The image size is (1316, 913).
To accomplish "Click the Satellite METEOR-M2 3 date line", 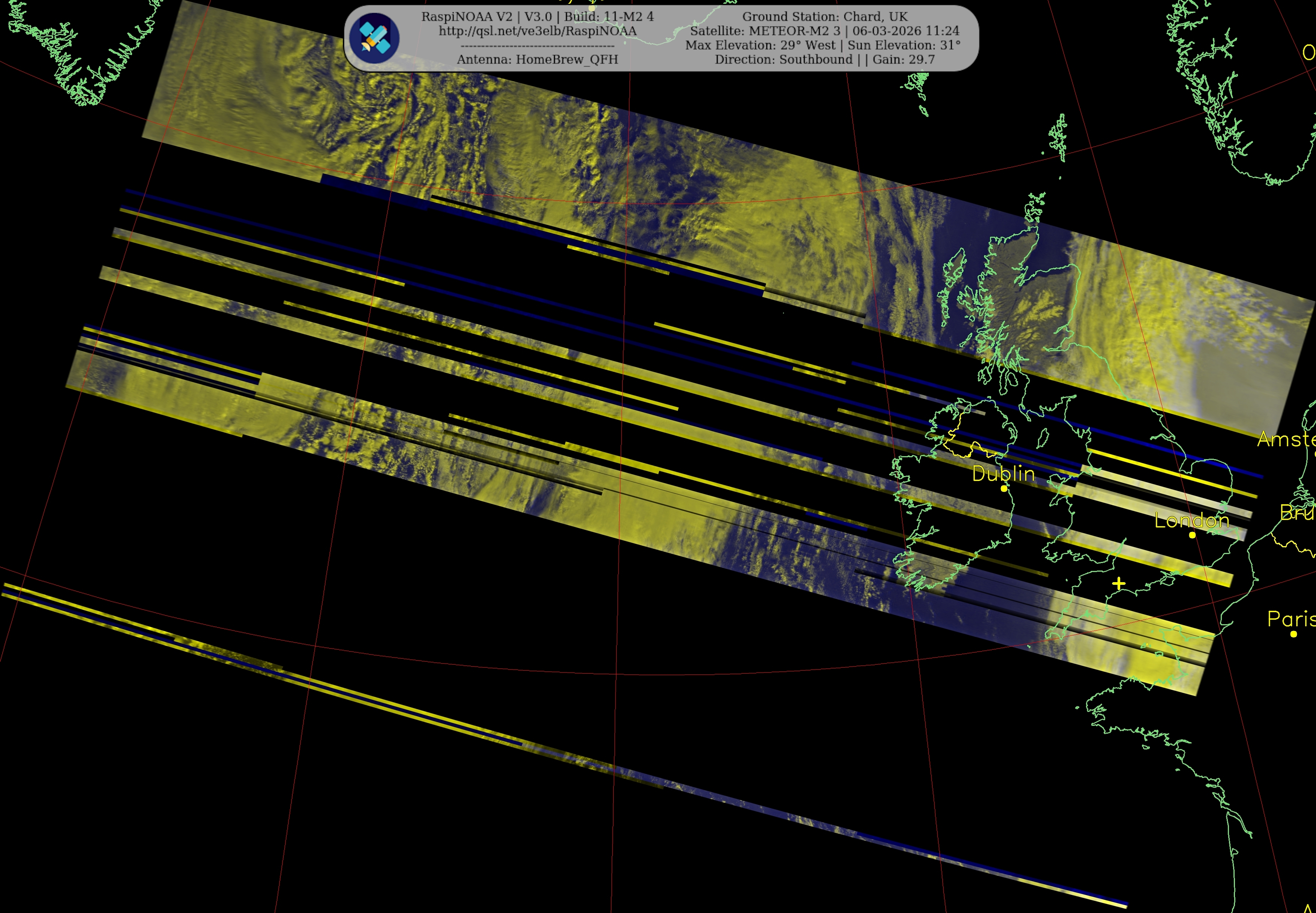I will point(825,31).
